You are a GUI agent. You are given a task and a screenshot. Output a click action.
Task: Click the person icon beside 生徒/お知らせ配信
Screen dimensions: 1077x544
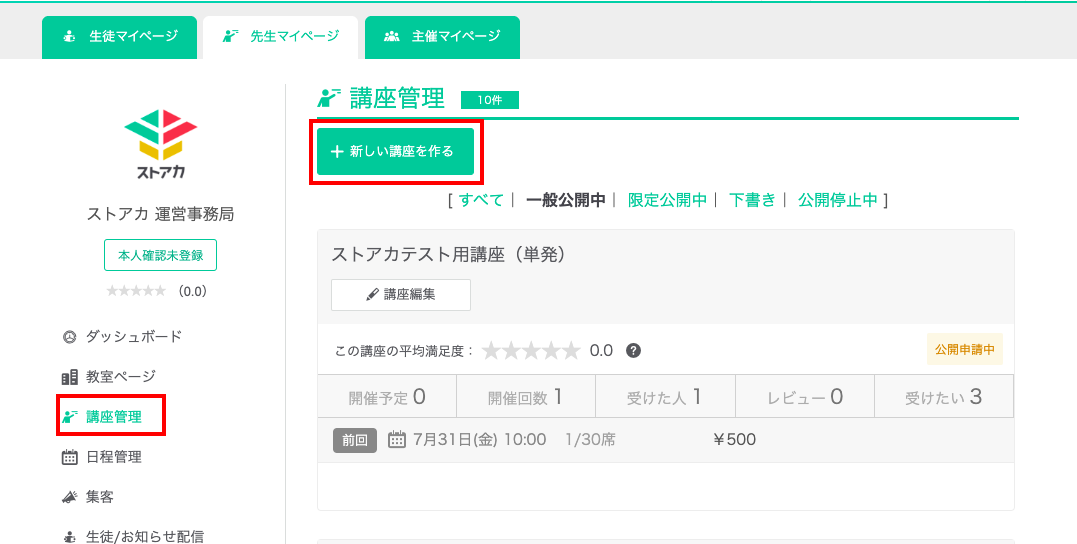pos(69,537)
